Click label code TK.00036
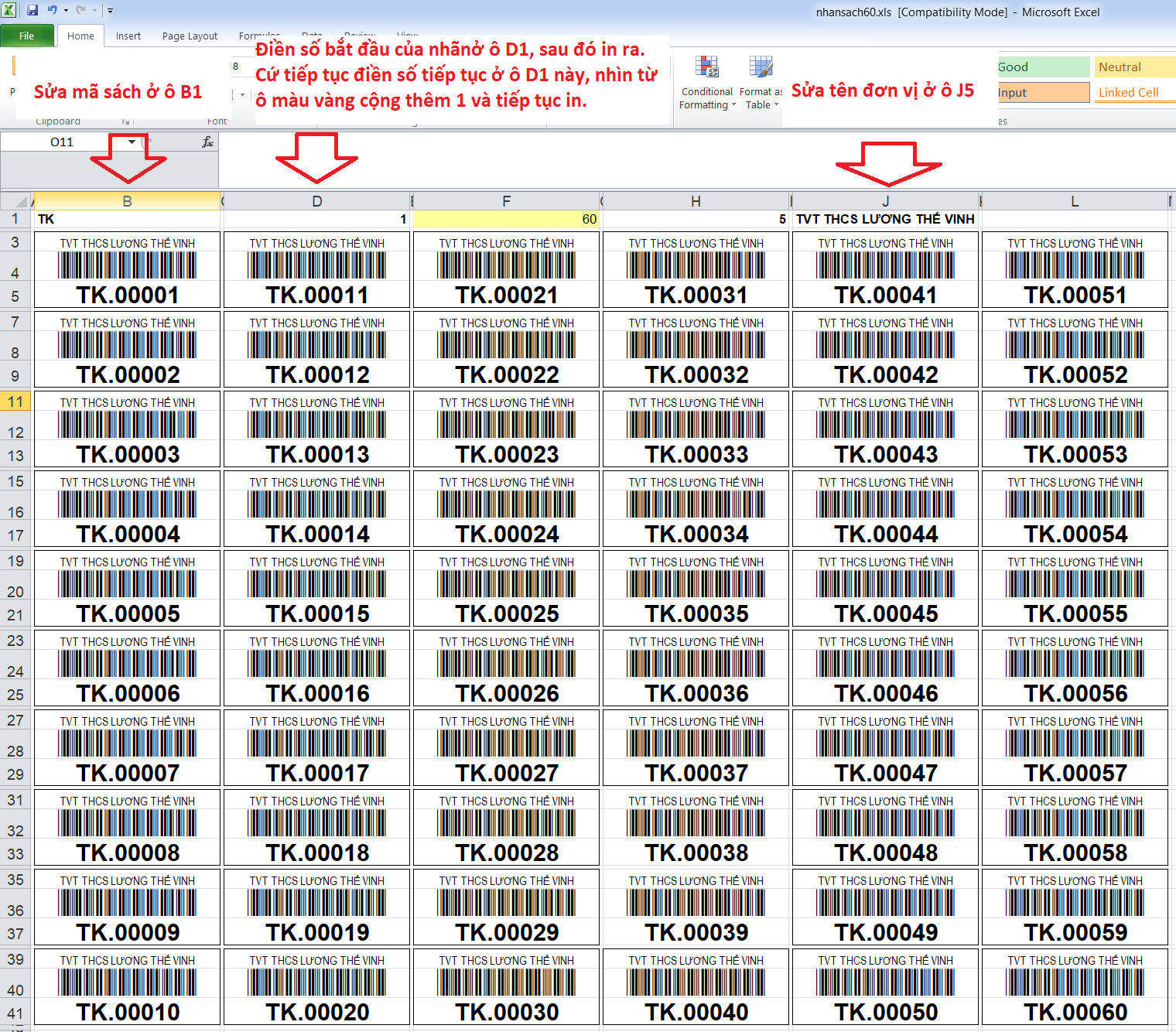 [x=696, y=693]
